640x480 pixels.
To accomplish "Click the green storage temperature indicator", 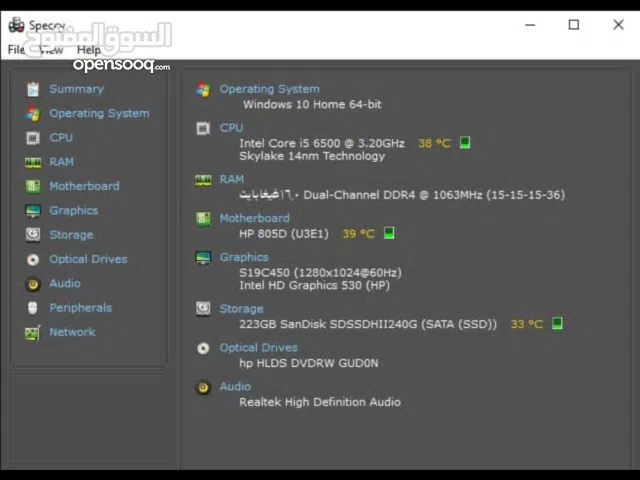I will pyautogui.click(x=557, y=324).
